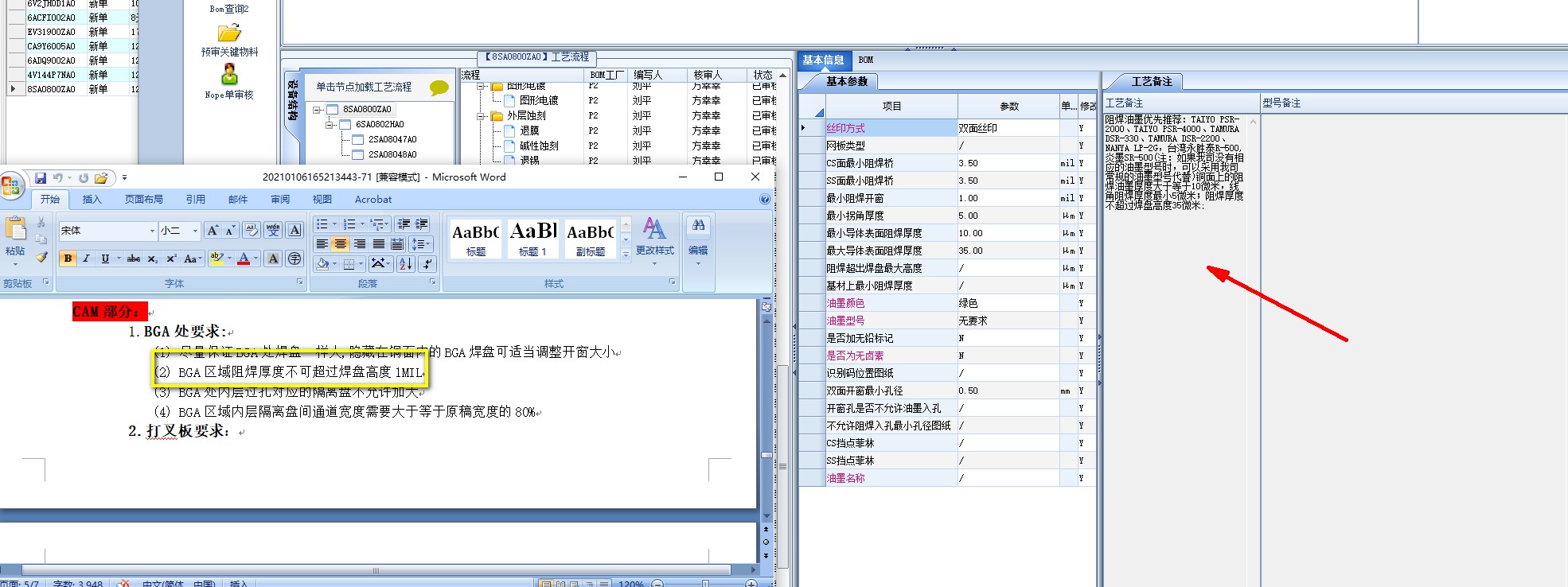This screenshot has height=587, width=1568.
Task: Show or hide paragraph marks
Action: pyautogui.click(x=427, y=263)
